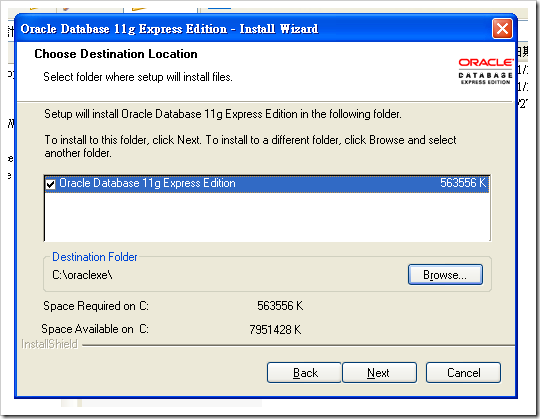Screen dimensions: 540x419
Task: Close the Install Wizard with red X
Action: pos(502,29)
